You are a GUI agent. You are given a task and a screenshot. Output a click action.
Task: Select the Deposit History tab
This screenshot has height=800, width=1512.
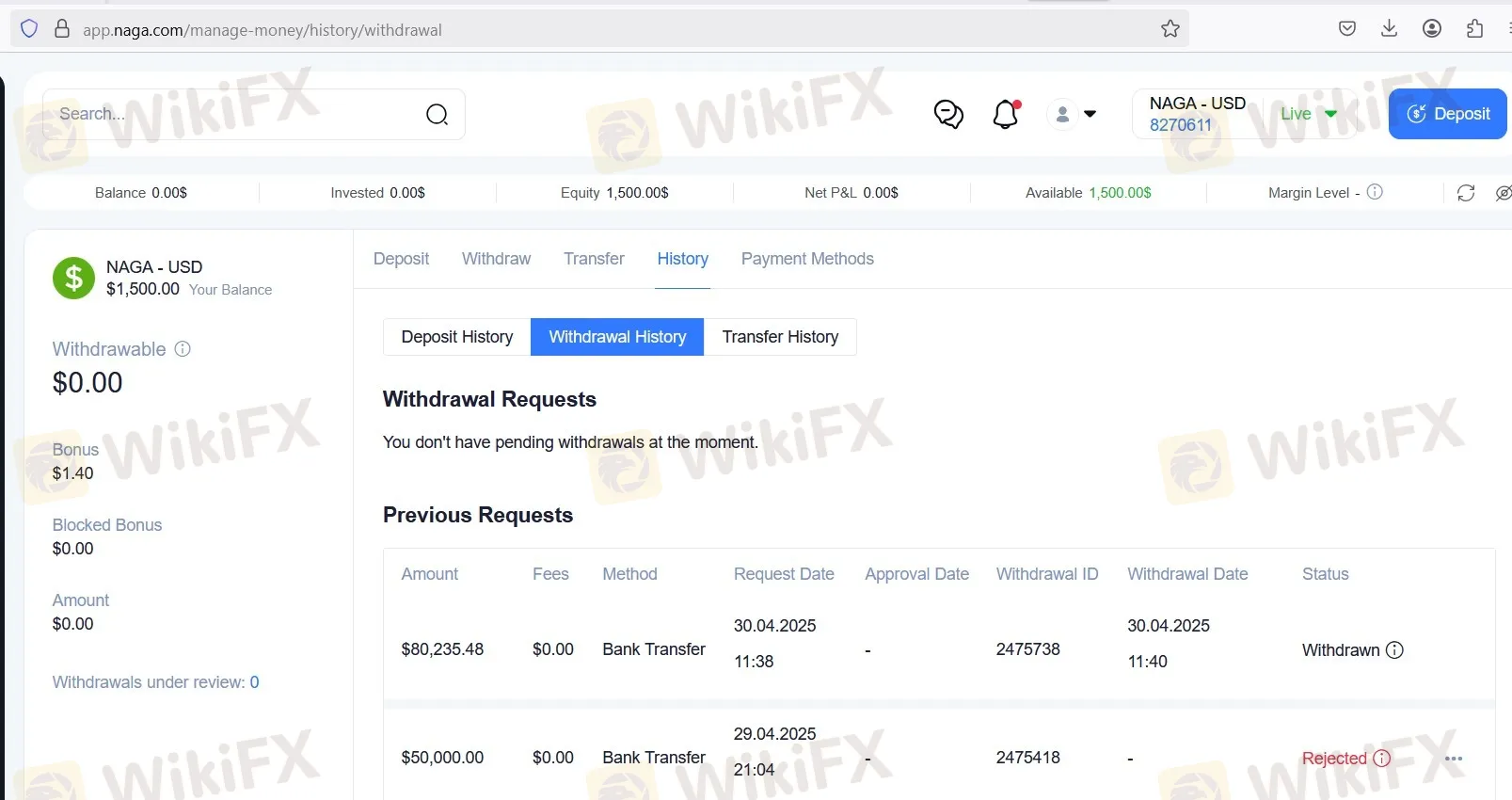[457, 337]
